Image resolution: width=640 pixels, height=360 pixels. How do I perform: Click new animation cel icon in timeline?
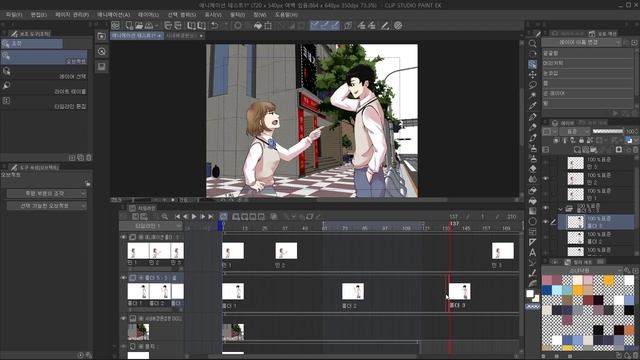point(244,216)
